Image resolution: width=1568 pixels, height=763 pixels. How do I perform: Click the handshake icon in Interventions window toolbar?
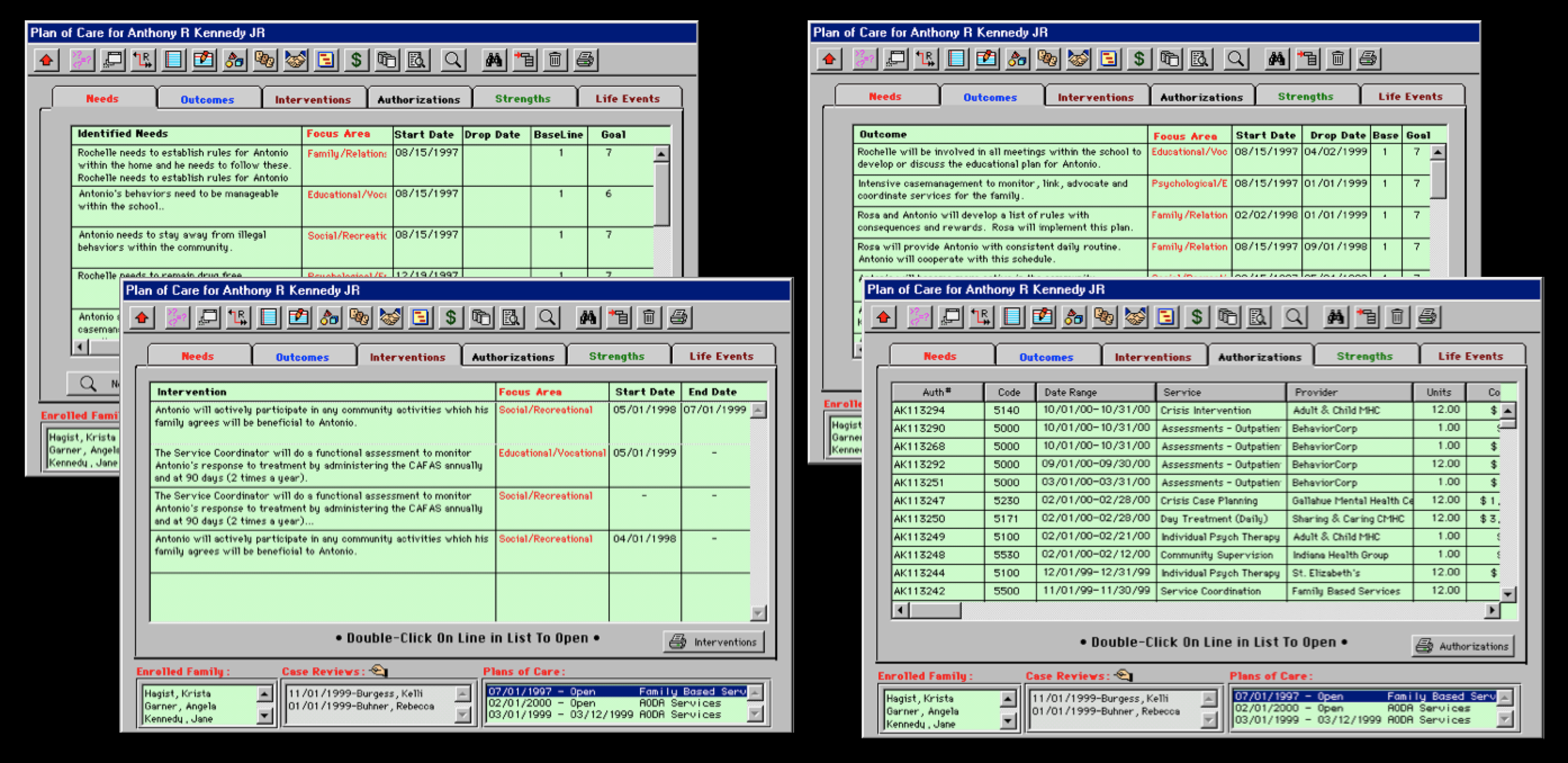coord(390,317)
